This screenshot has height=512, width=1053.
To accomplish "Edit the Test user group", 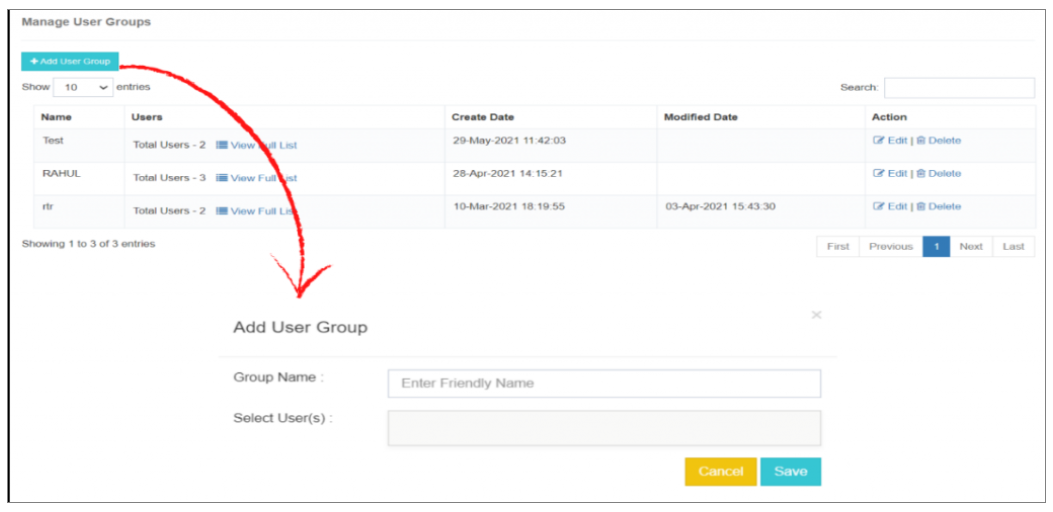I will 890,140.
